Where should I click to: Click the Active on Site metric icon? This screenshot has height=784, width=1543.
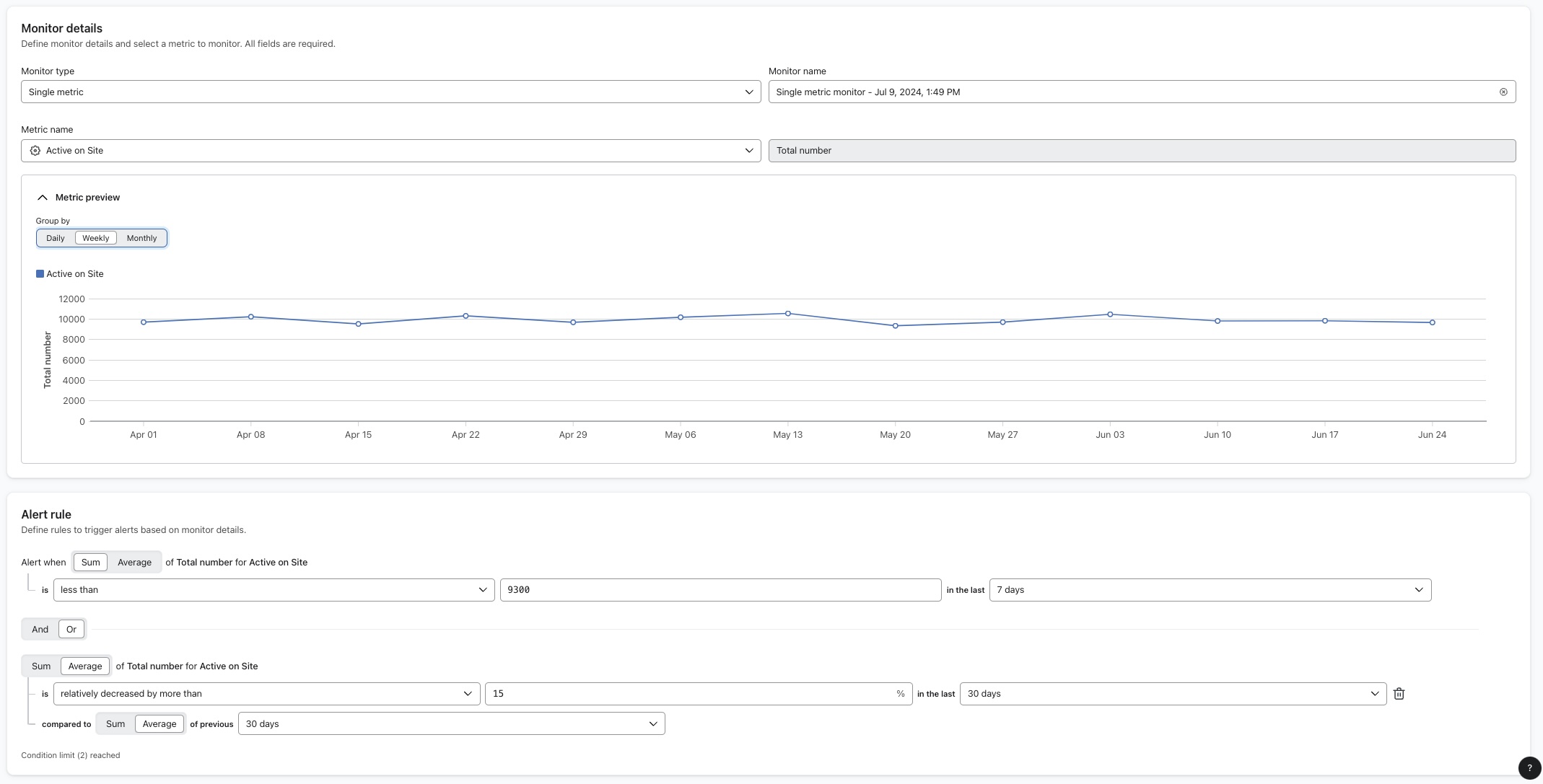[x=35, y=150]
